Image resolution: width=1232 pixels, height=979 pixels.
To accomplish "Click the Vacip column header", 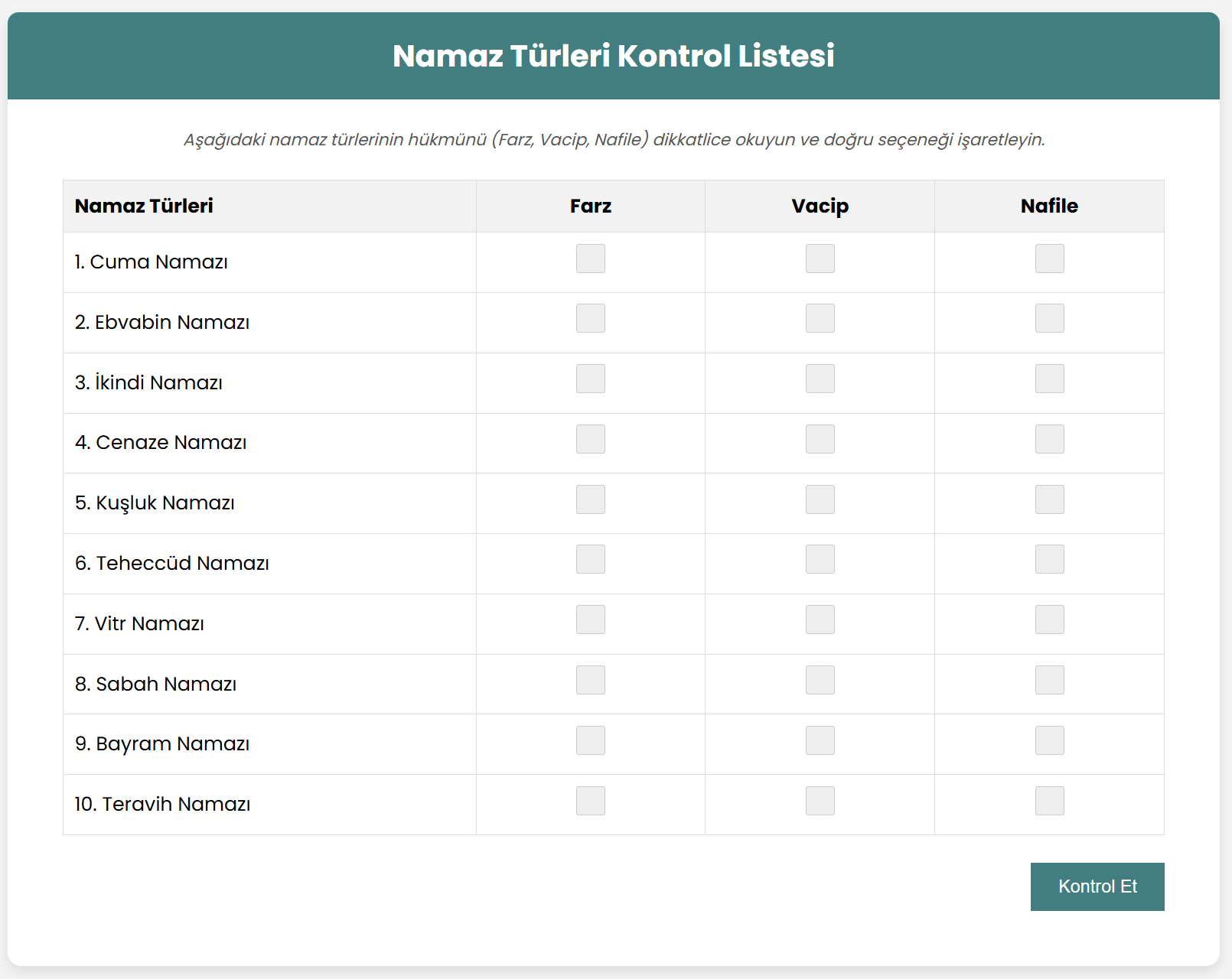I will pos(820,207).
